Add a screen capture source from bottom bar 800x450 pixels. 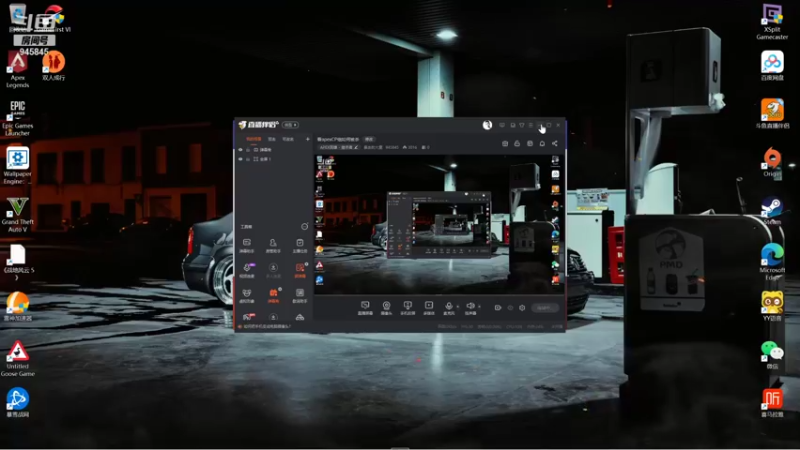[x=365, y=308]
